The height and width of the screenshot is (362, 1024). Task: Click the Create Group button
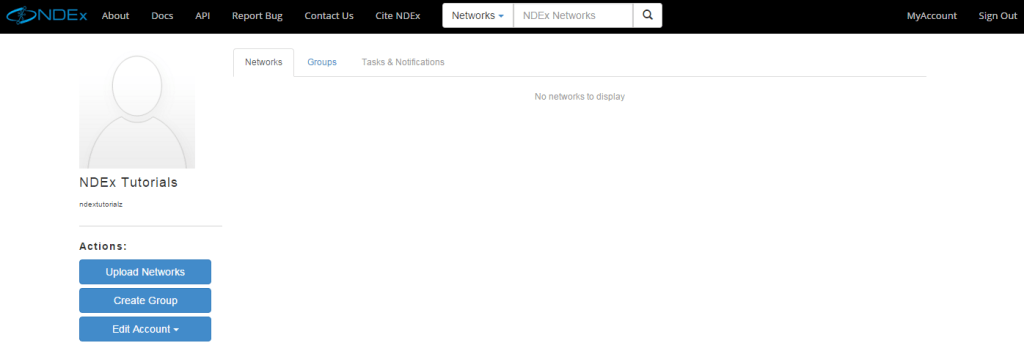145,301
